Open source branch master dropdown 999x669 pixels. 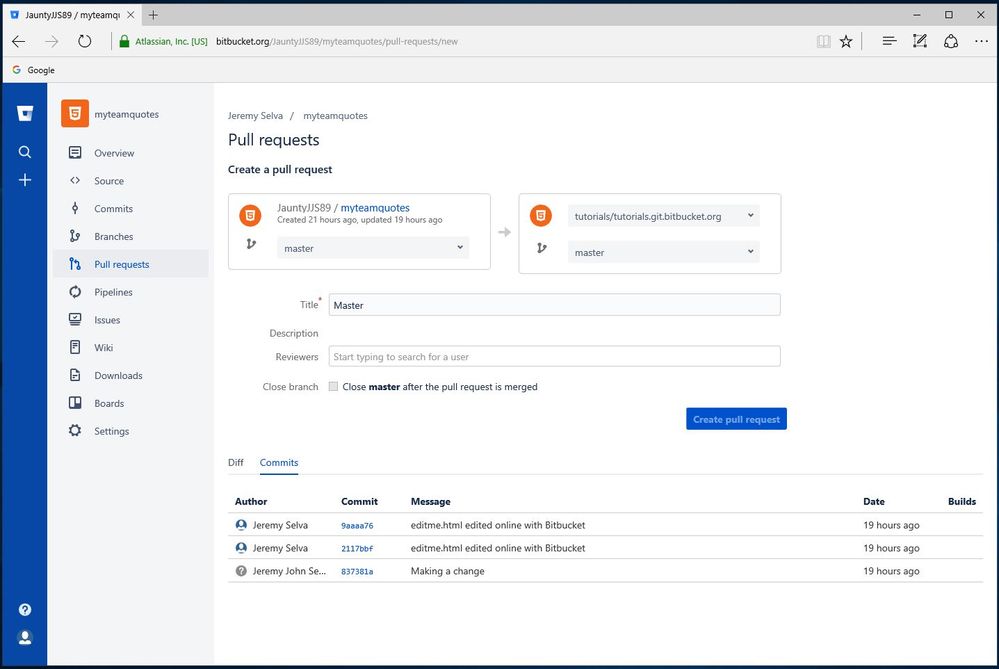373,248
